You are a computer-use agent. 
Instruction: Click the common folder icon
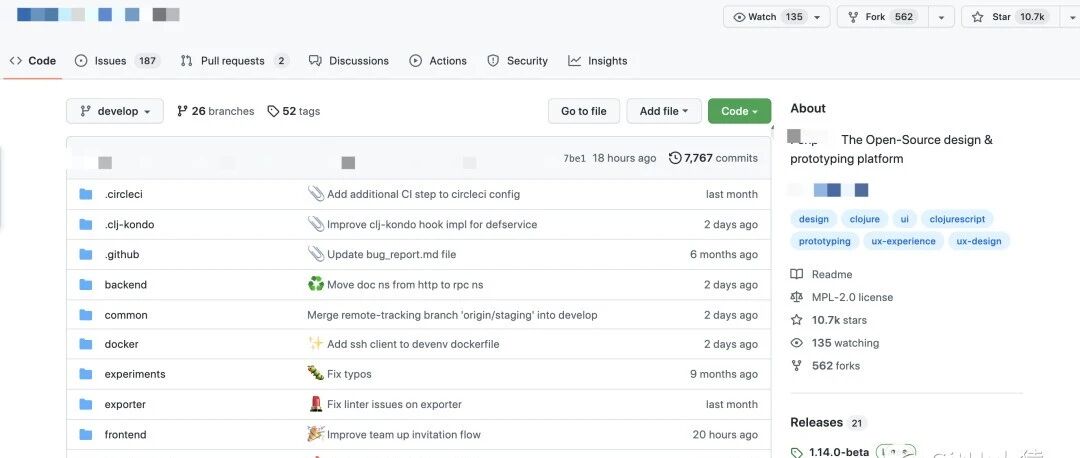[x=85, y=315]
